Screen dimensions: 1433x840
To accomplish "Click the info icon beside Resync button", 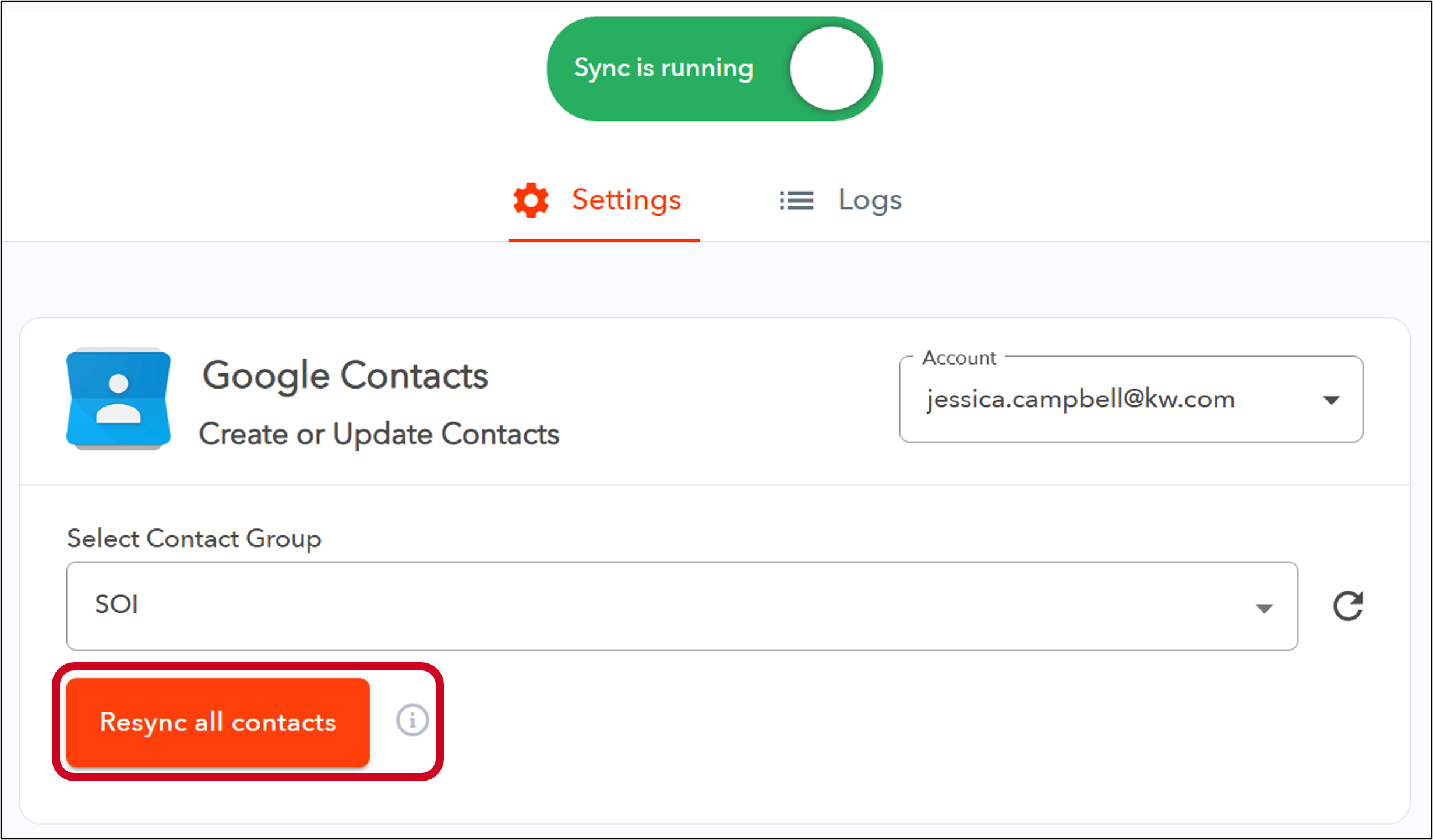I will [x=412, y=720].
